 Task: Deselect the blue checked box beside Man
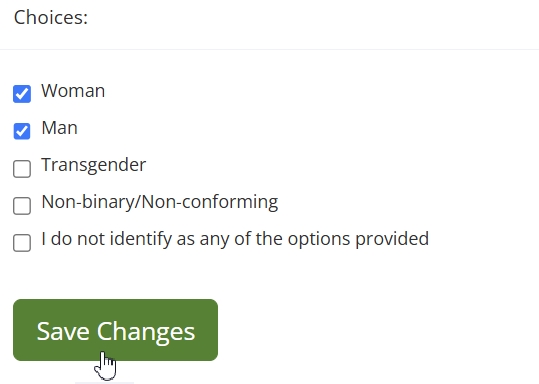(22, 131)
